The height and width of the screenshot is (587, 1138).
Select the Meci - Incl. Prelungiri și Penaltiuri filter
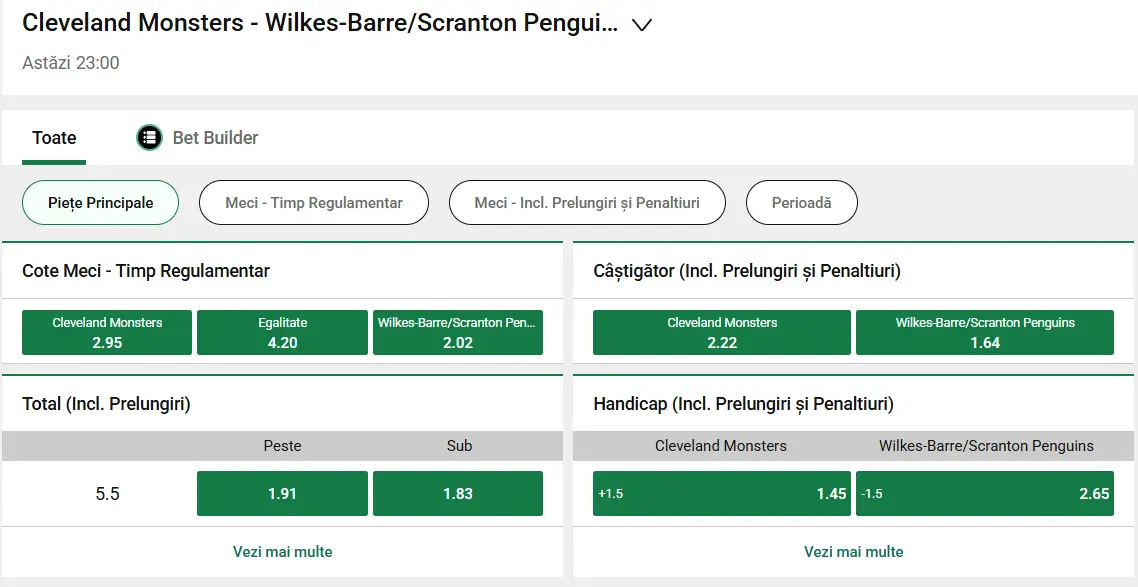[586, 202]
